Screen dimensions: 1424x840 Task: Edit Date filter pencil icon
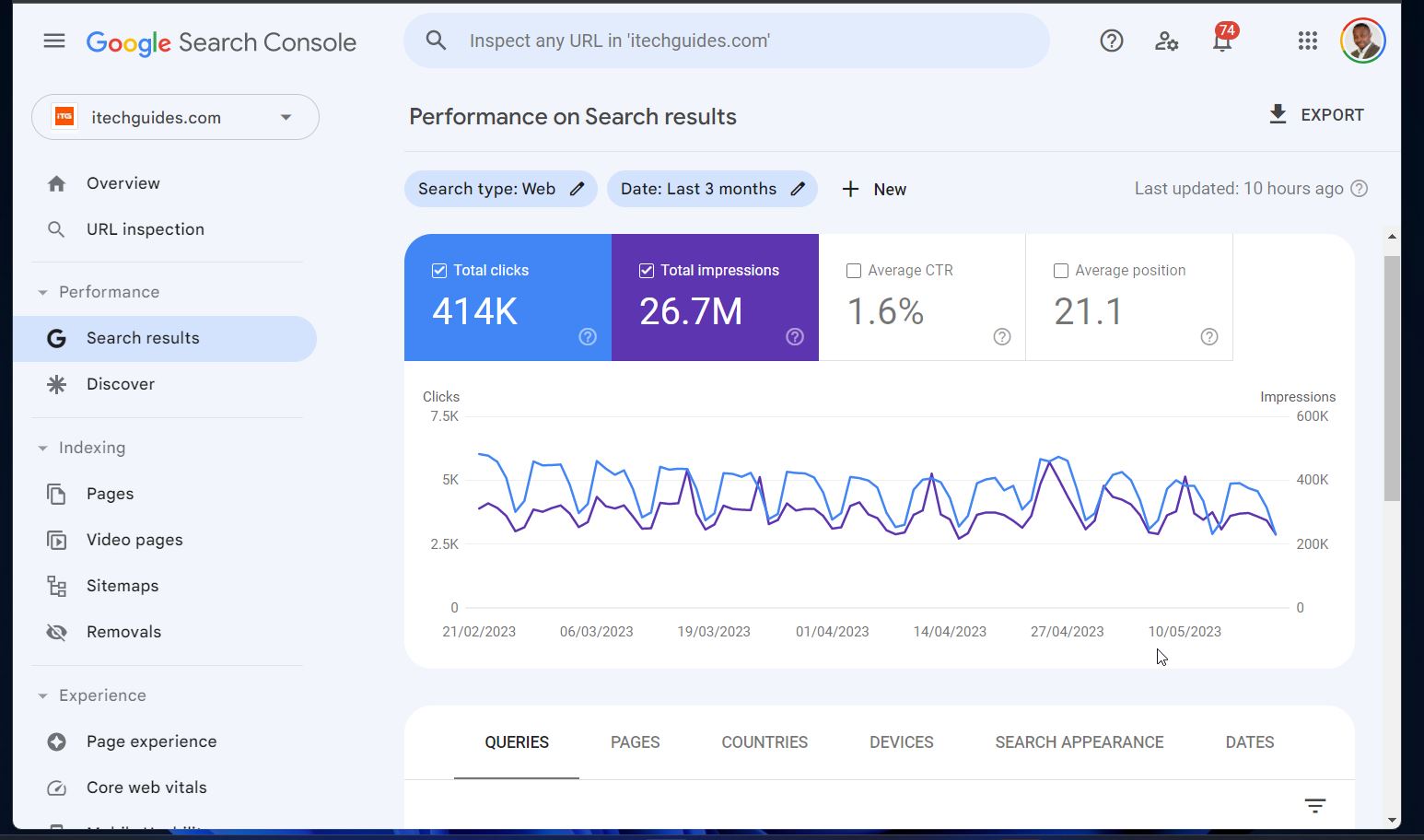coord(798,189)
